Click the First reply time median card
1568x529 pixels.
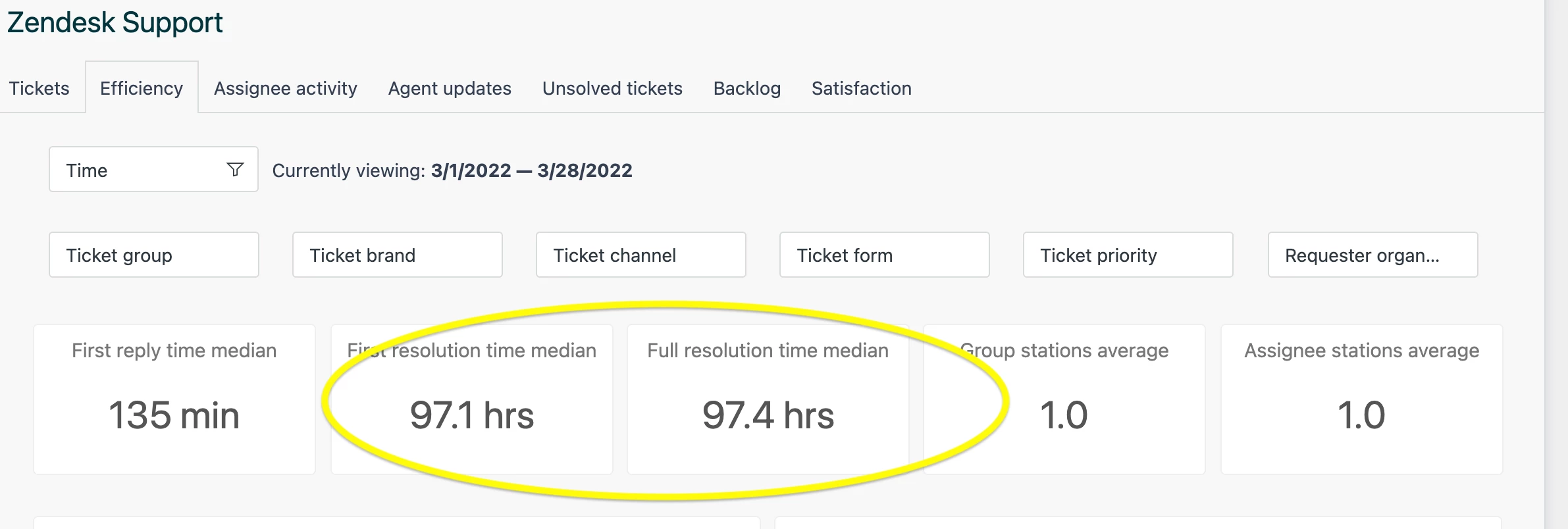(174, 399)
